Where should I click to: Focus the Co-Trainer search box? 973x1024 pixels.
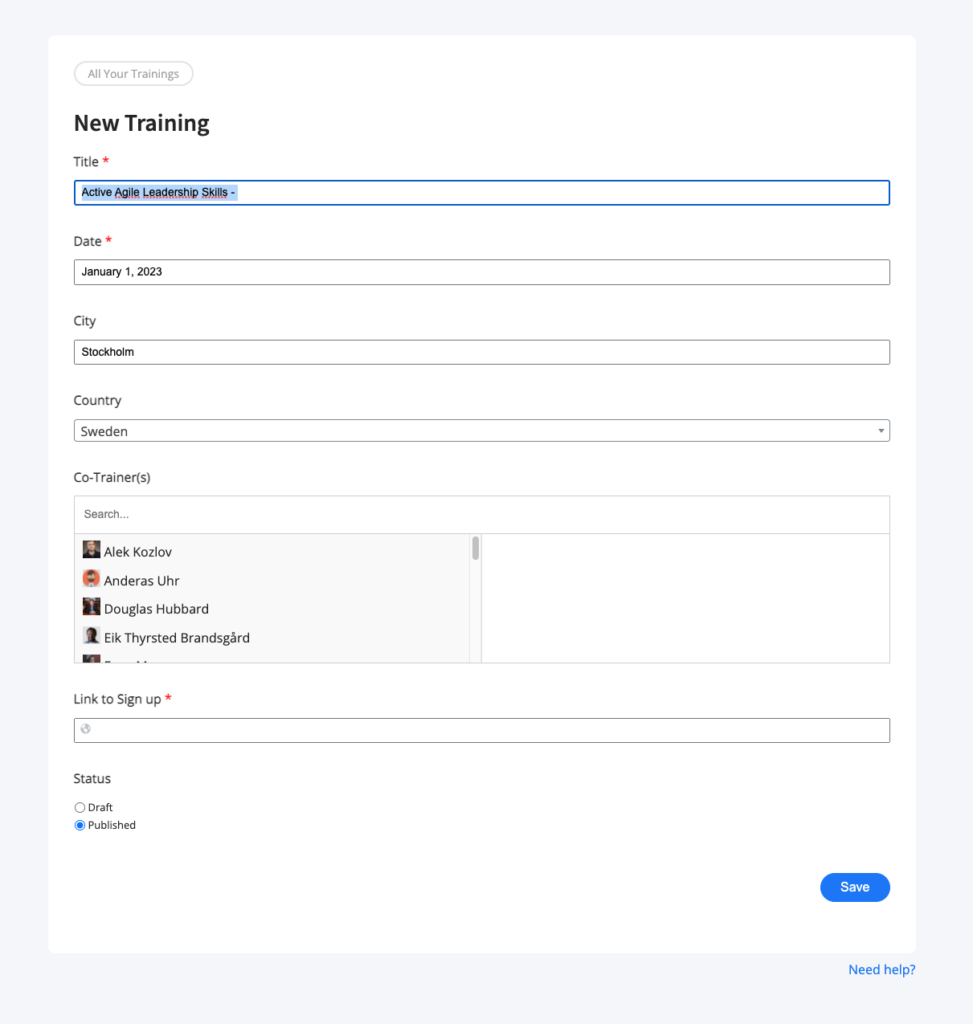482,515
